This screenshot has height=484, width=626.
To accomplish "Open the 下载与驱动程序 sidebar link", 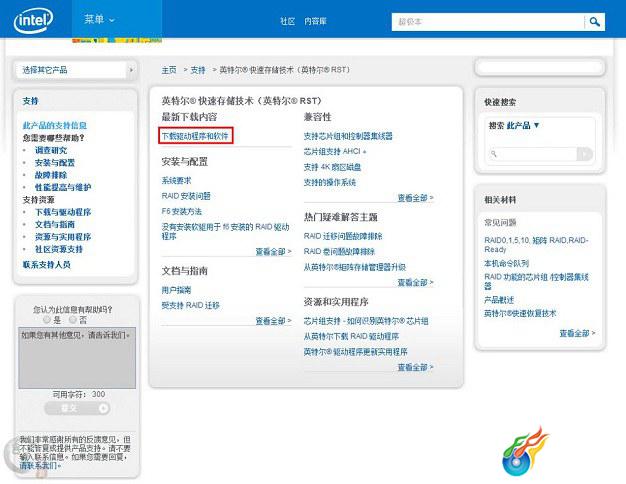I will tap(63, 212).
